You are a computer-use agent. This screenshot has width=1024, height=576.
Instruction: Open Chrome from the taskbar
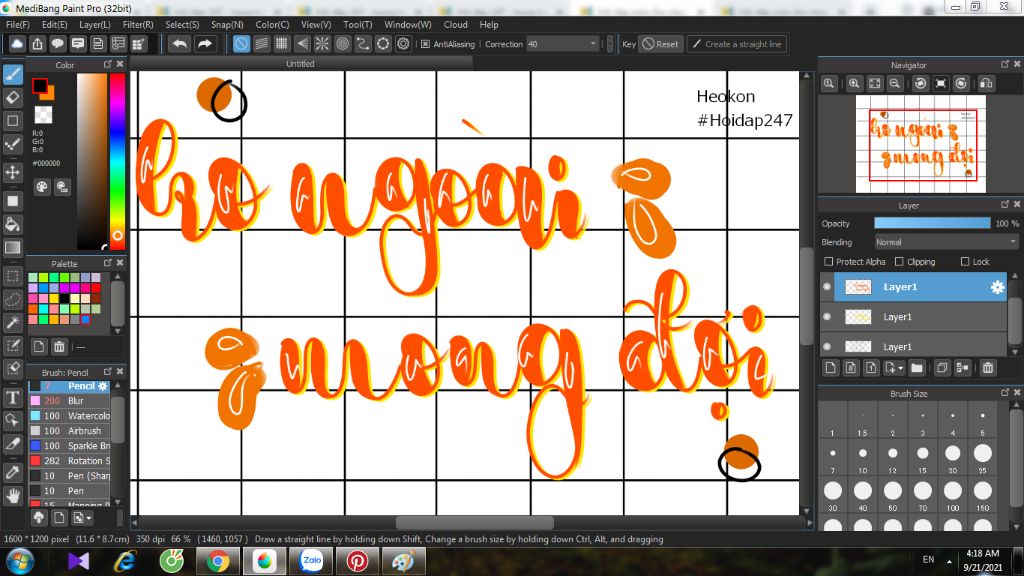tap(218, 561)
